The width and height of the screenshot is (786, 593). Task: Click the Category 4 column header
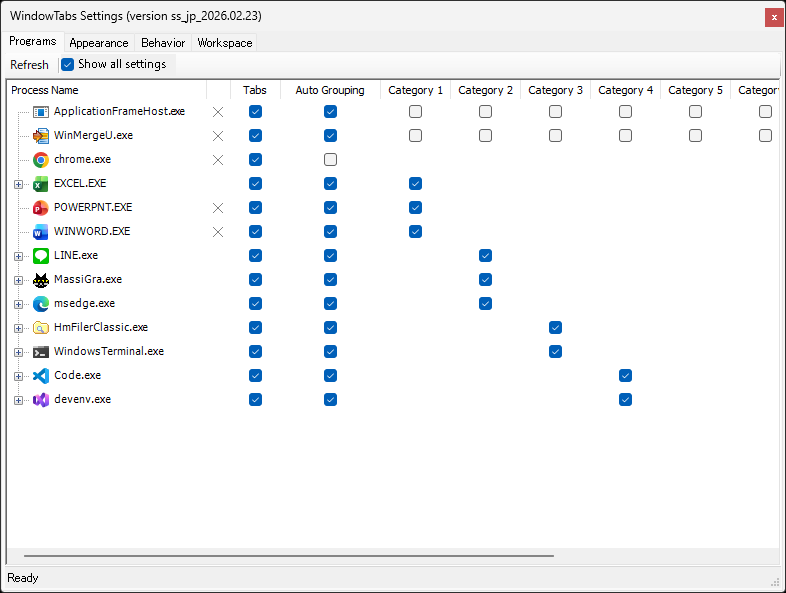point(626,90)
